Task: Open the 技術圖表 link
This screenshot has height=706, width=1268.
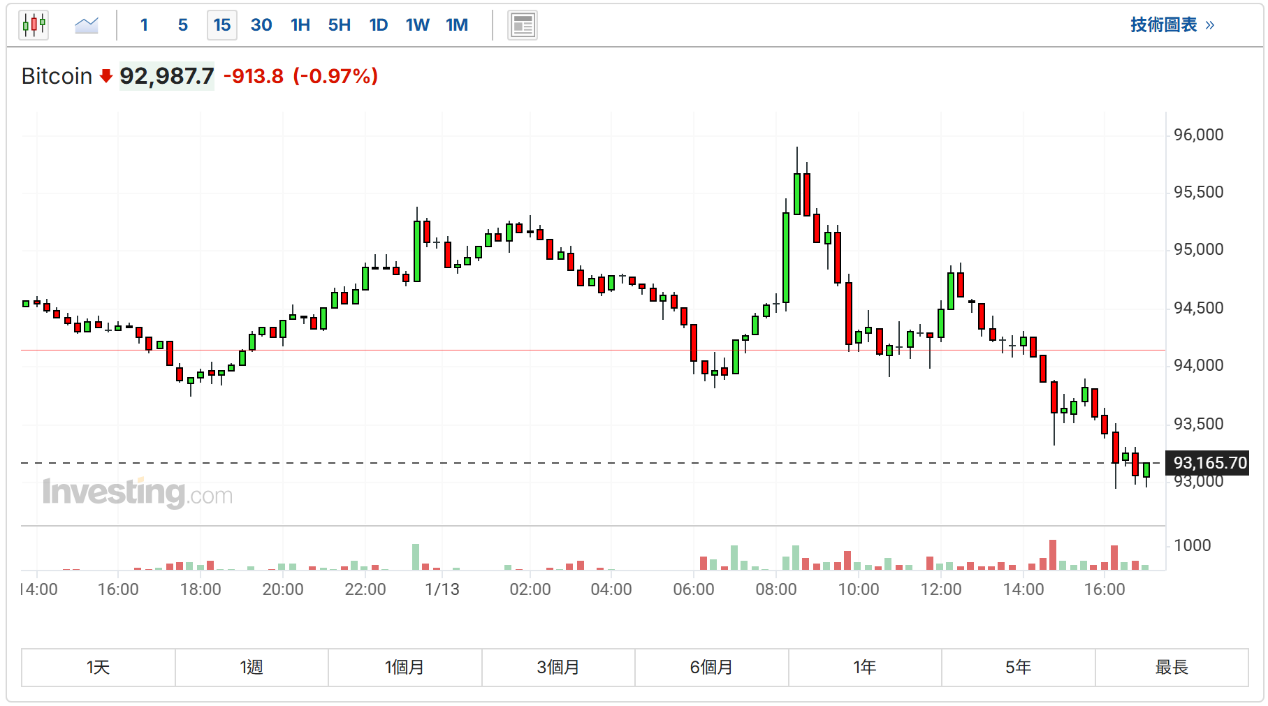Action: (x=1172, y=25)
